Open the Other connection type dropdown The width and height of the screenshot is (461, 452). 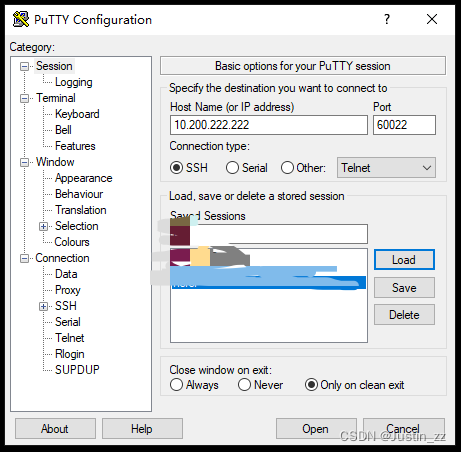[x=386, y=168]
